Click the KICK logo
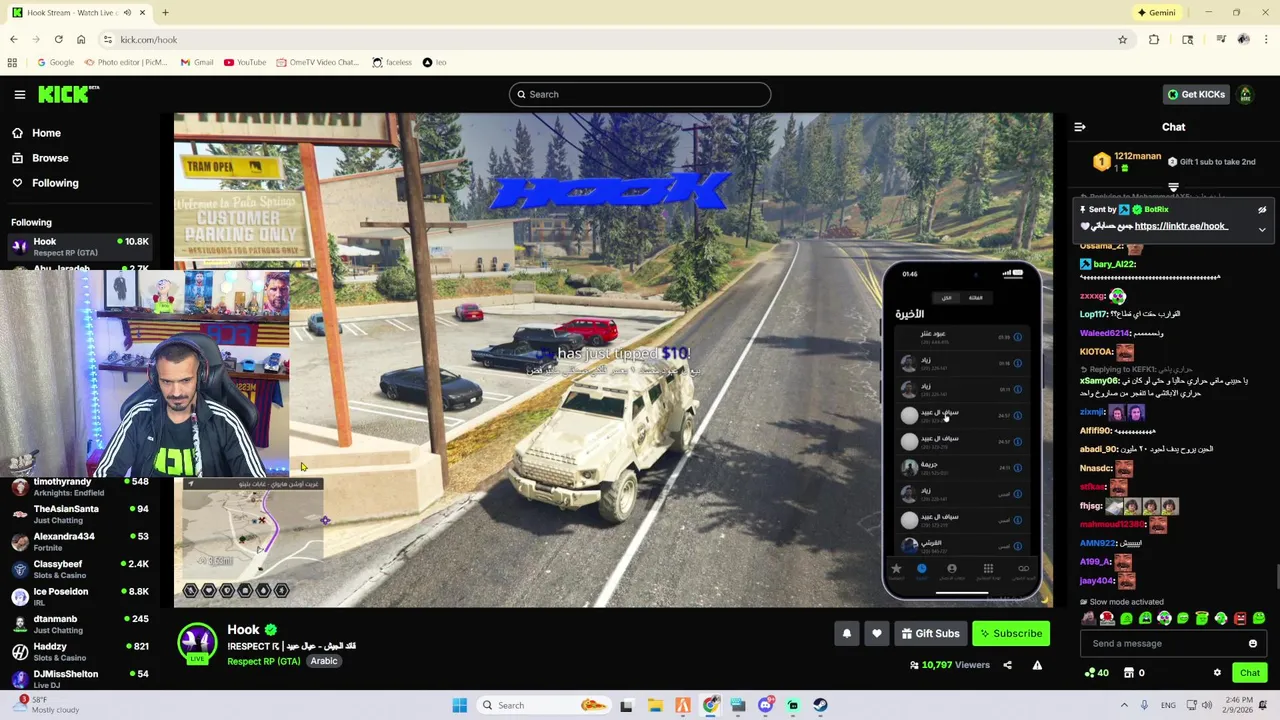 click(x=69, y=94)
